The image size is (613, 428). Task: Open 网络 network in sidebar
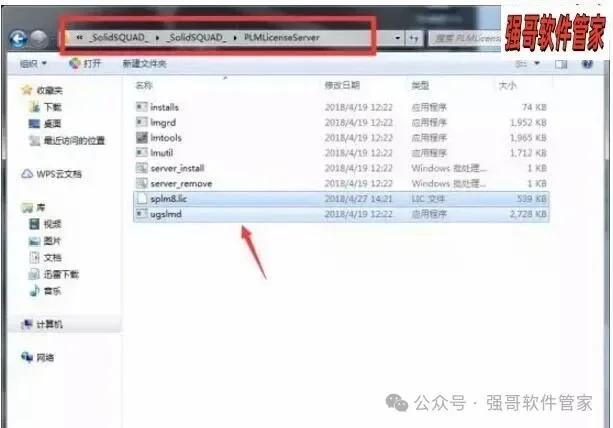click(x=38, y=357)
